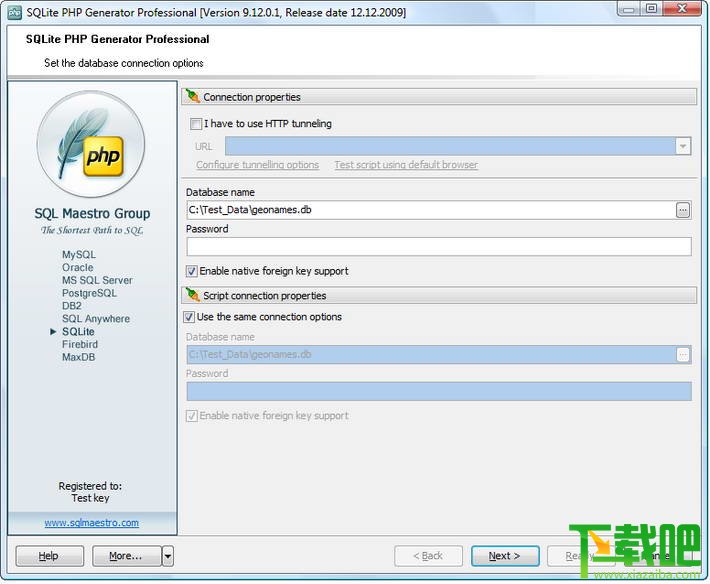
Task: Select MaxDB in the product list
Action: [78, 357]
